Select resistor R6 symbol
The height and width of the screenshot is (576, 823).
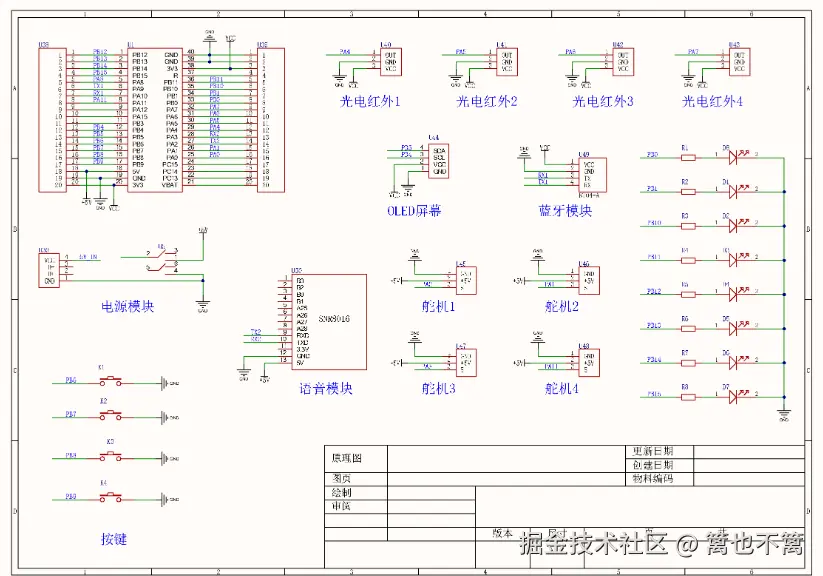pos(688,329)
